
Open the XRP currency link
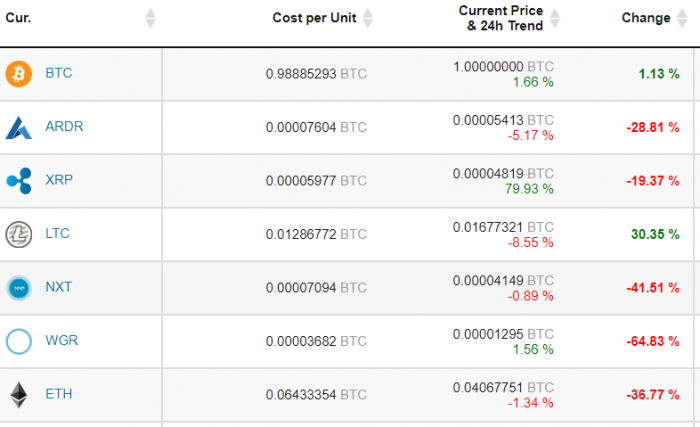[x=59, y=180]
